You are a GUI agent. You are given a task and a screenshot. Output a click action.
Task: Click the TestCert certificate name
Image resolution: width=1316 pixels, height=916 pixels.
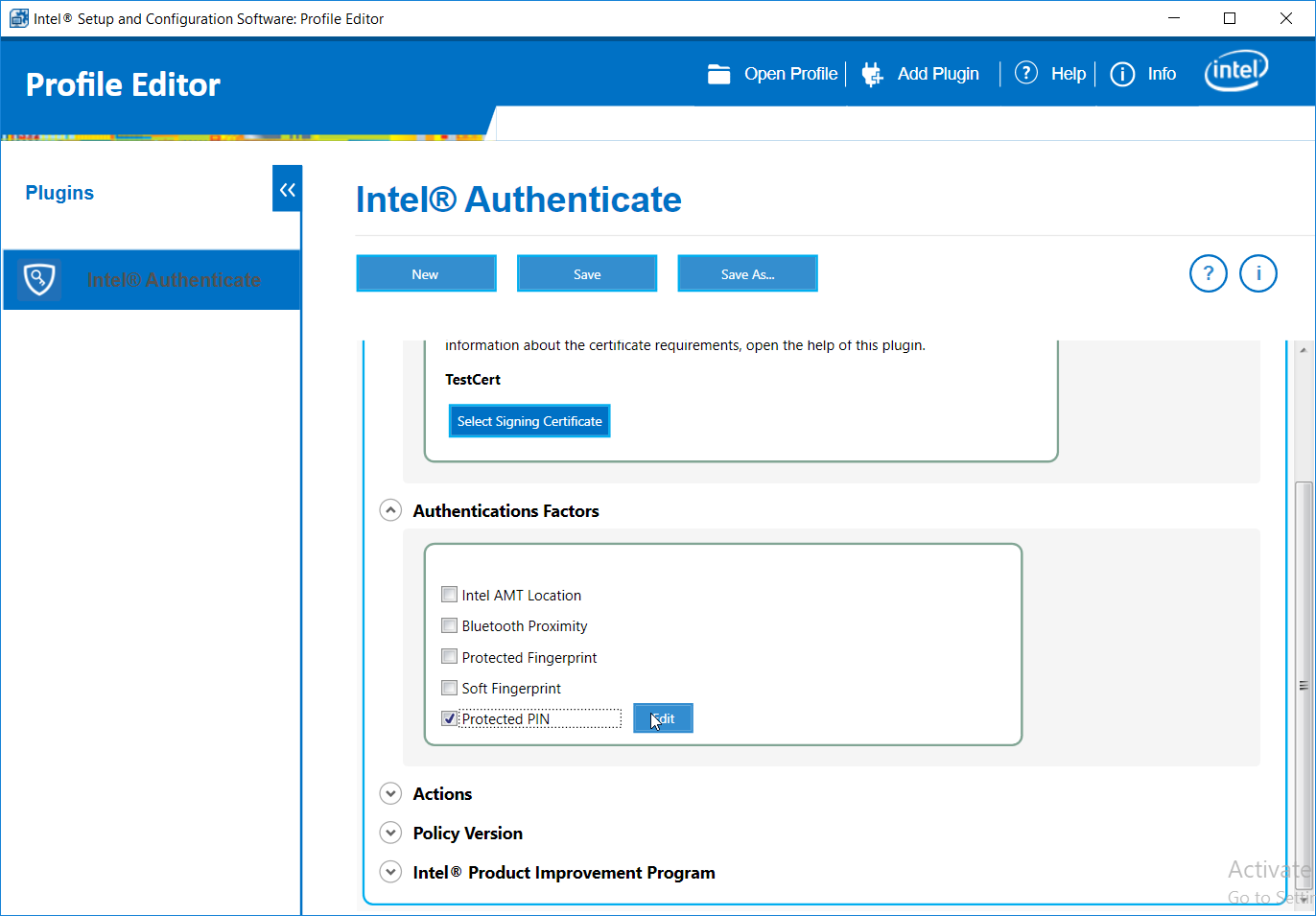click(x=473, y=380)
